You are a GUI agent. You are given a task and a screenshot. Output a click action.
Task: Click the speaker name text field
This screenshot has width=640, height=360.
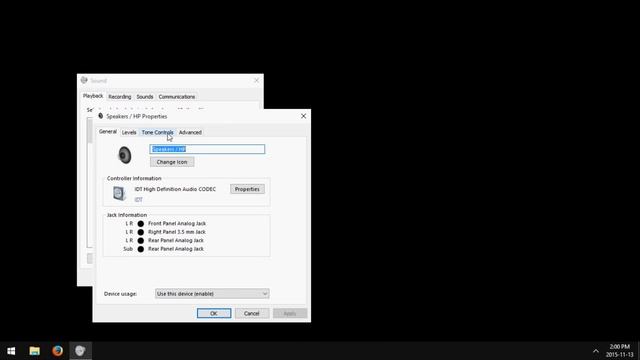(x=207, y=149)
